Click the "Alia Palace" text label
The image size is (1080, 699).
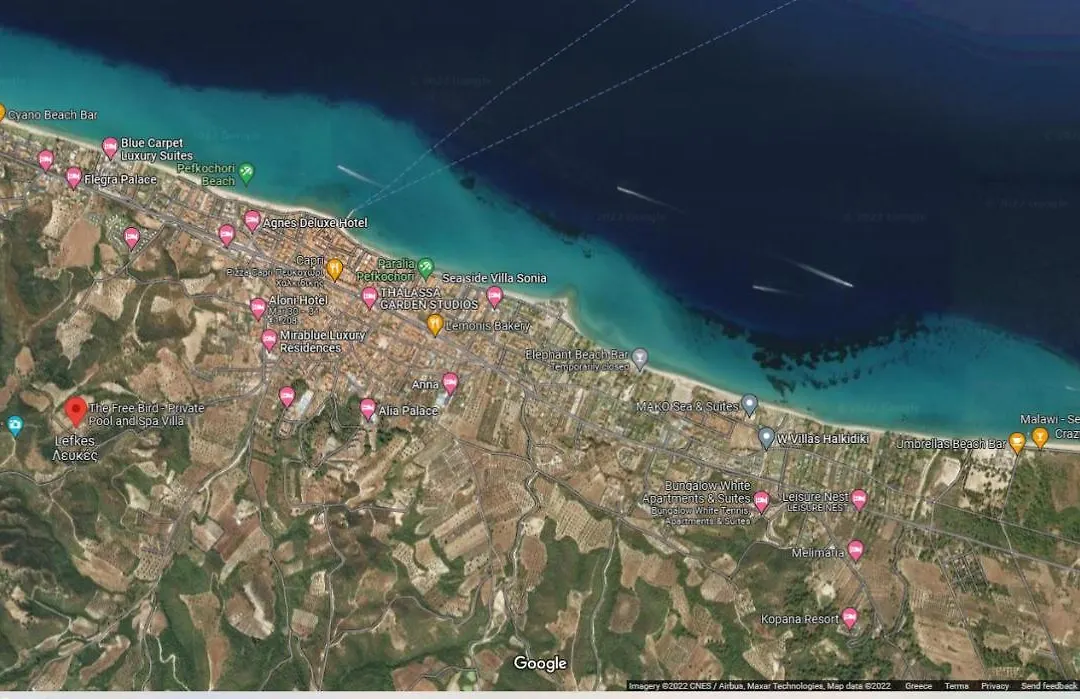click(408, 410)
